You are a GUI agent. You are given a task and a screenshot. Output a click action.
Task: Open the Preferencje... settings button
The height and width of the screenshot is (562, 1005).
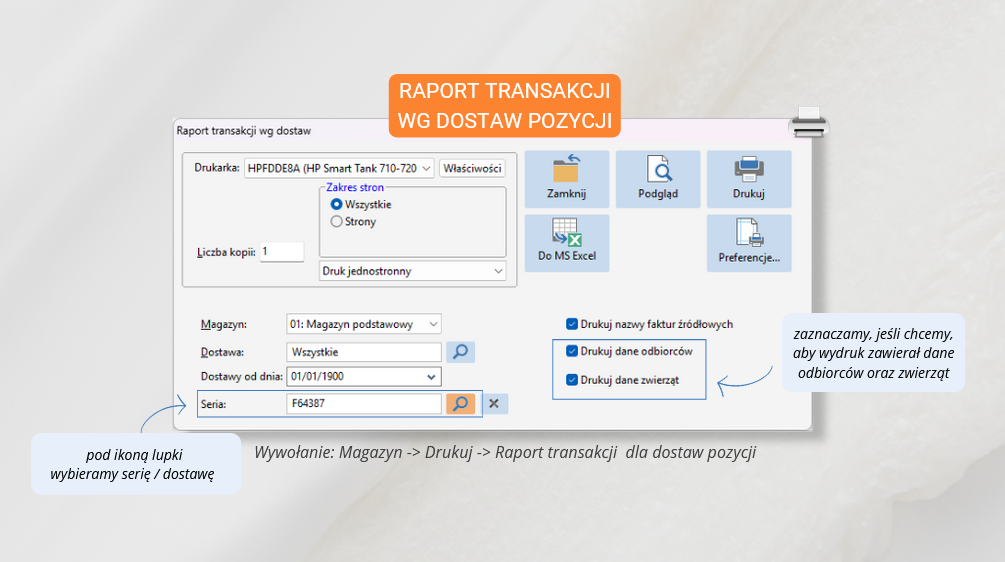coord(749,243)
